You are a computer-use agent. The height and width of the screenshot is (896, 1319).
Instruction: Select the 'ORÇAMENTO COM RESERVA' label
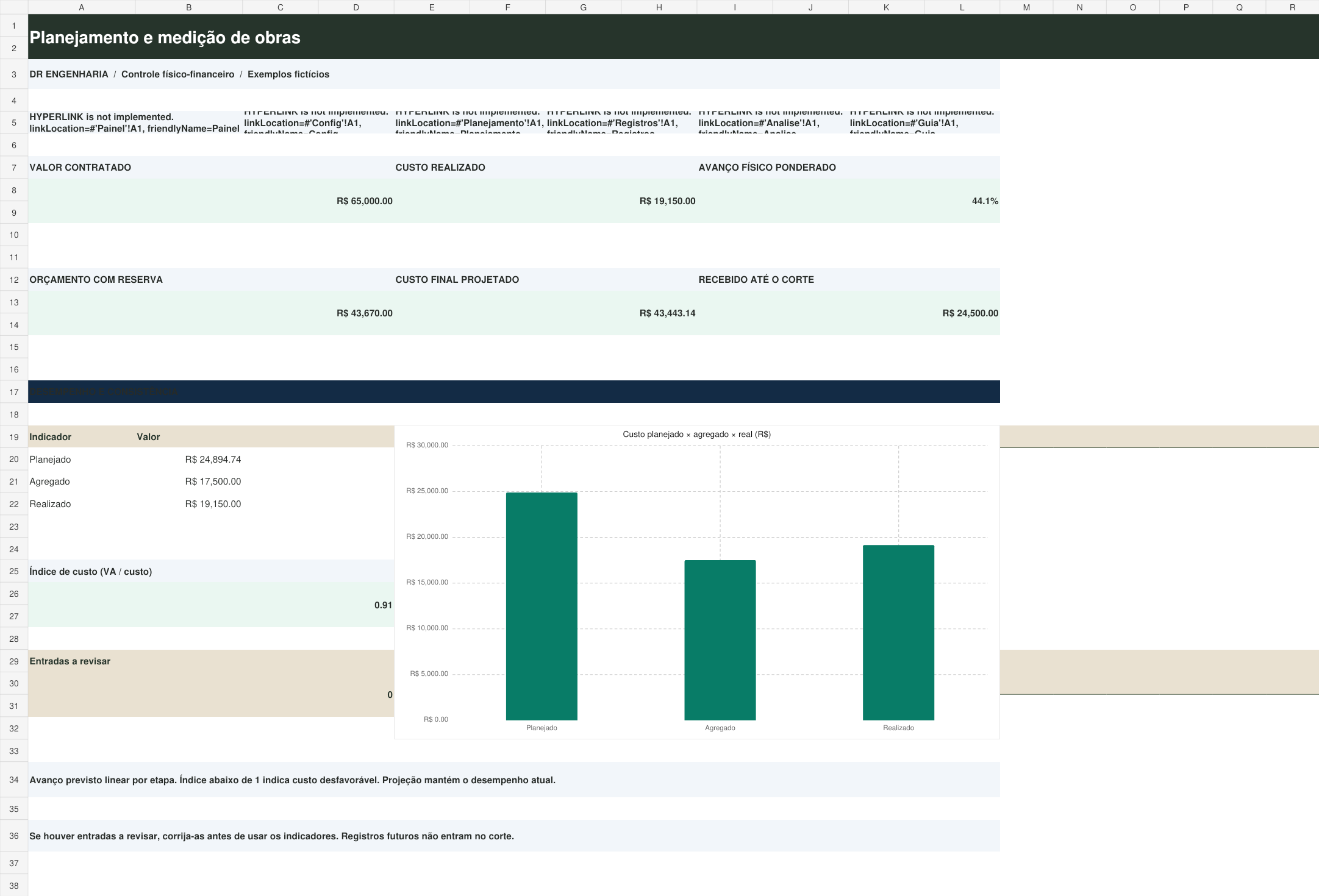coord(96,280)
